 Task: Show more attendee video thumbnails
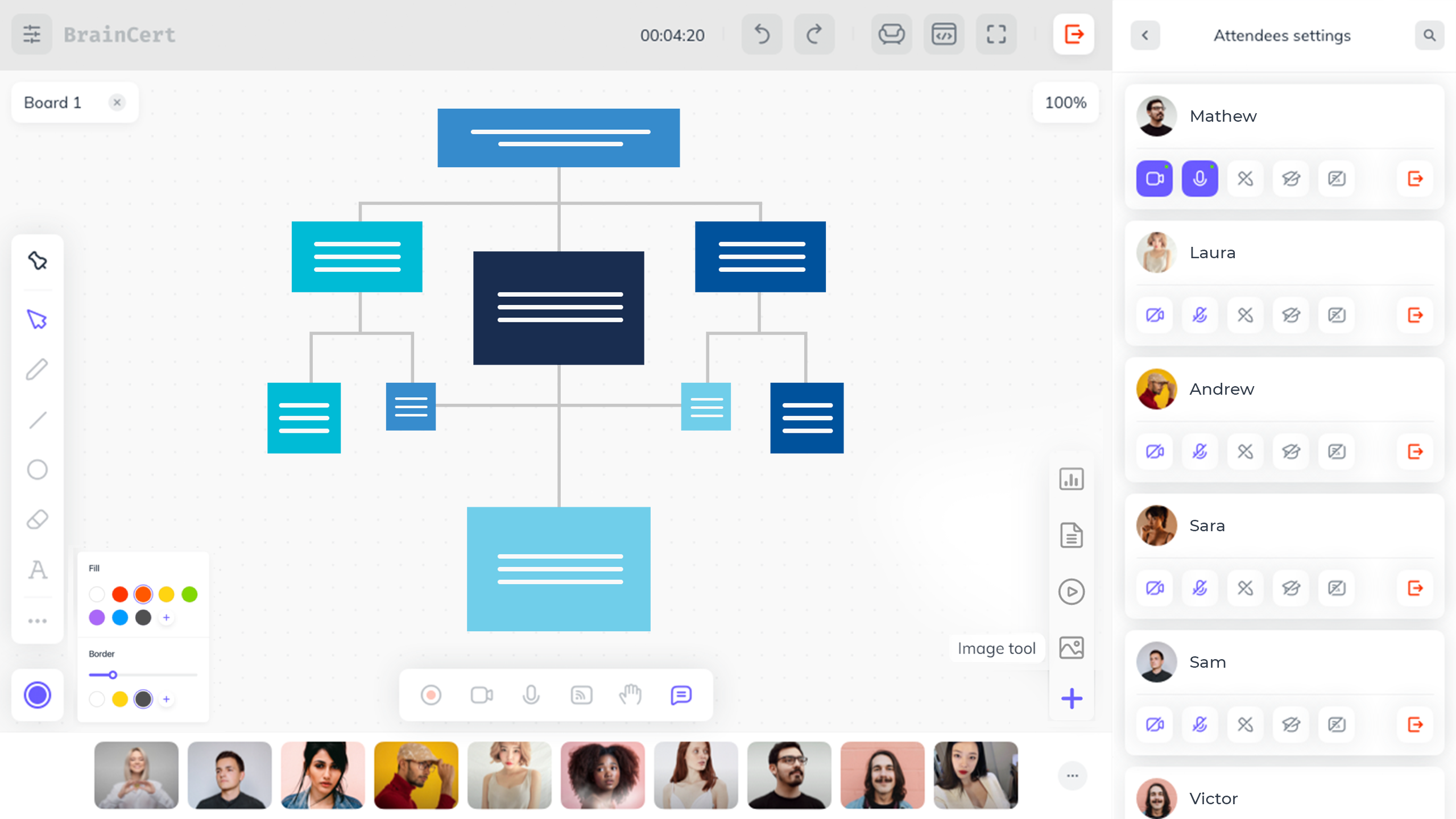point(1072,776)
